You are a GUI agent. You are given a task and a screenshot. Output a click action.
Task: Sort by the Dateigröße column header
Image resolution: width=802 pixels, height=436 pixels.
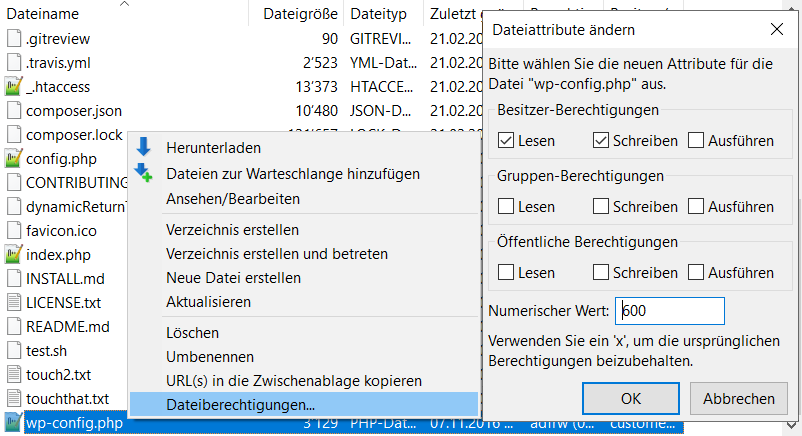tap(300, 15)
